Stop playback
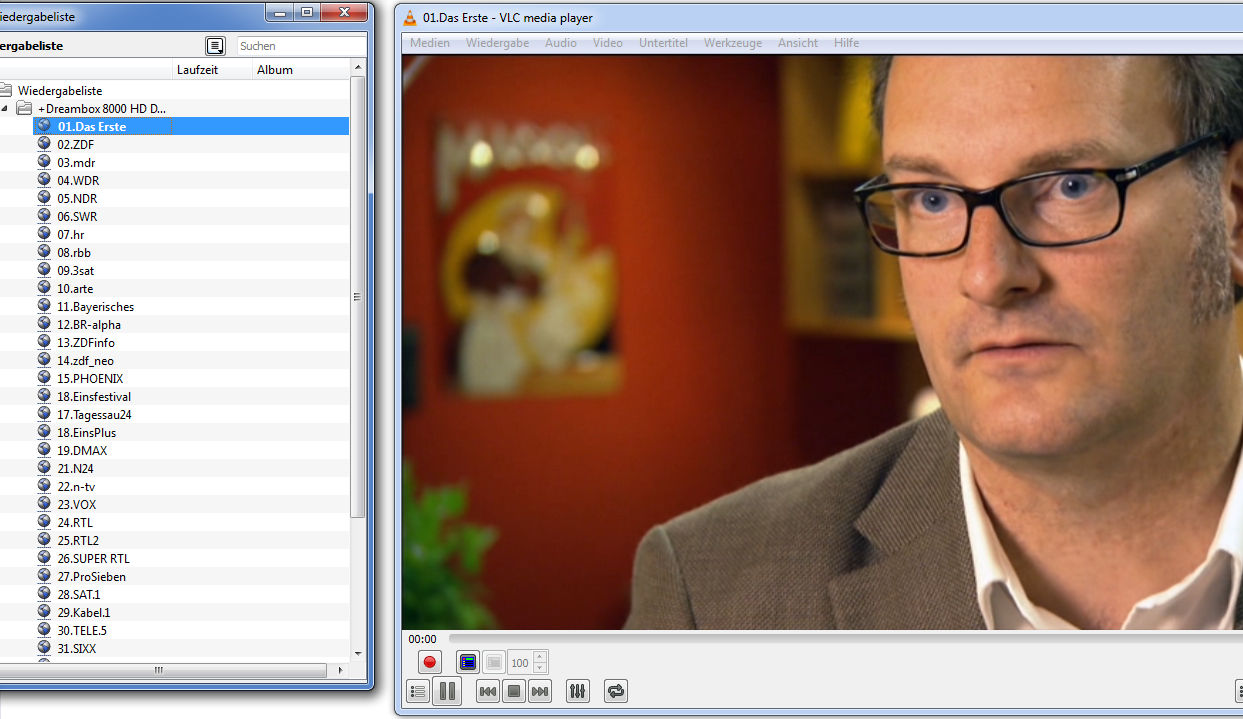The width and height of the screenshot is (1243, 719). tap(514, 691)
